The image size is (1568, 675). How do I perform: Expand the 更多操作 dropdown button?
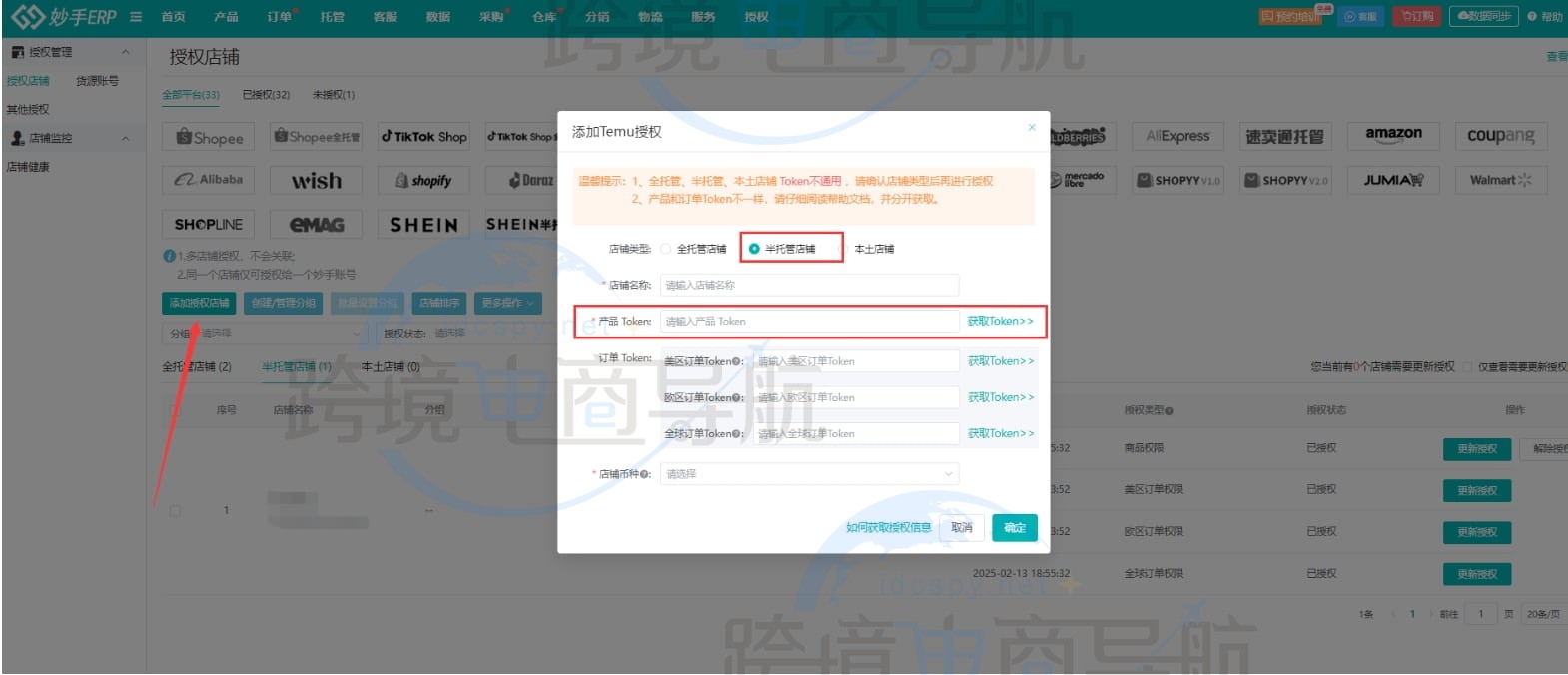(x=509, y=303)
